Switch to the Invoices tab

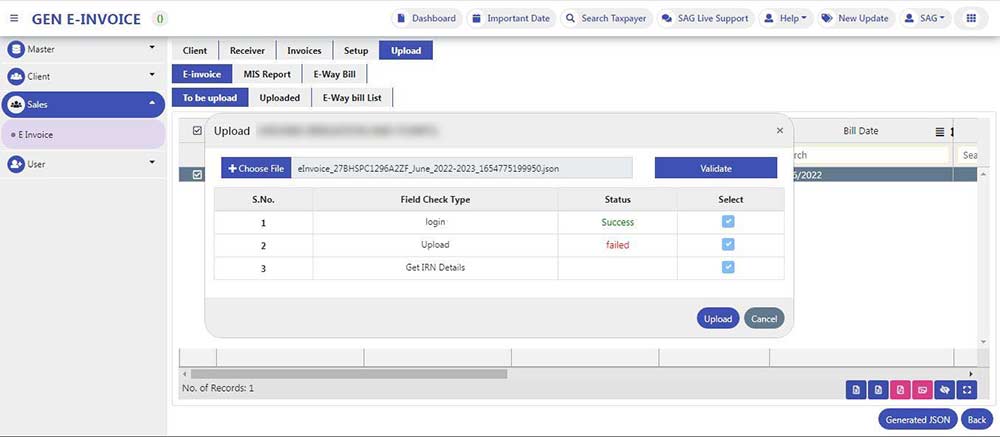coord(304,51)
